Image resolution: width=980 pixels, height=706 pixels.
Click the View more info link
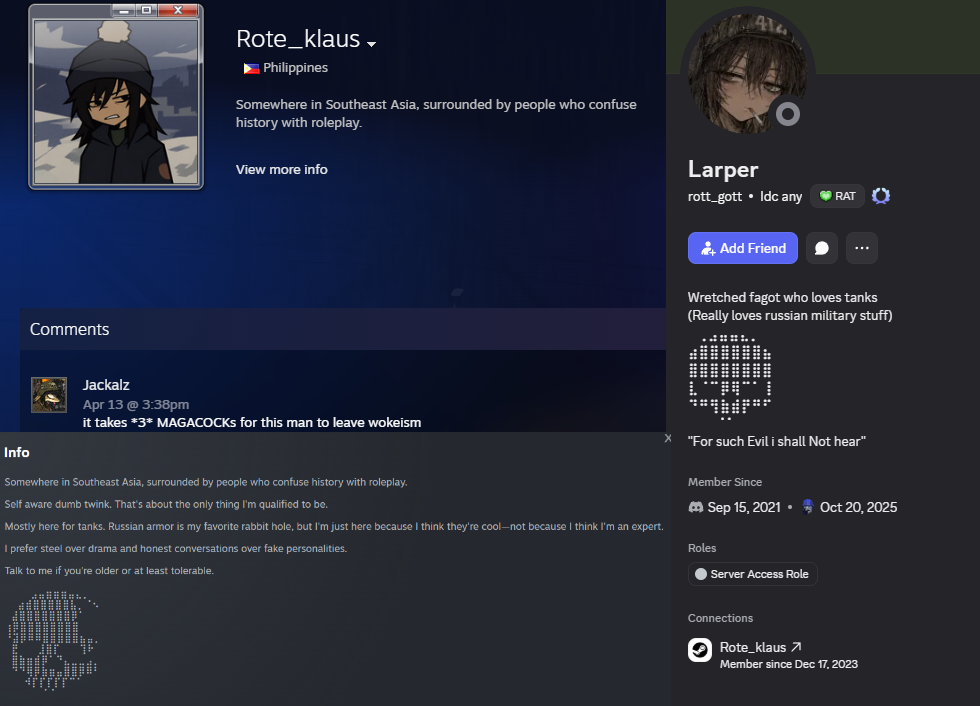tap(281, 169)
